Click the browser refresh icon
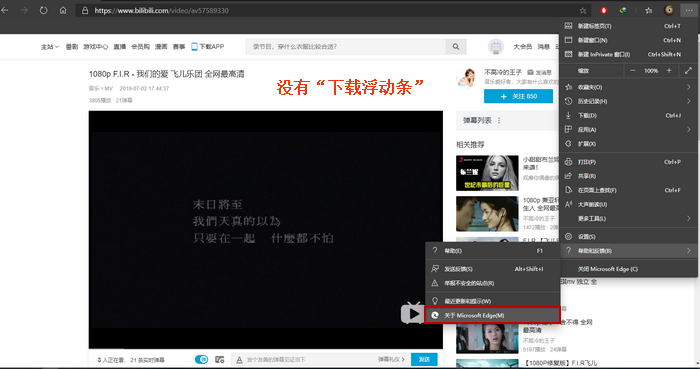Screen dimensions: 700x369 (43, 10)
